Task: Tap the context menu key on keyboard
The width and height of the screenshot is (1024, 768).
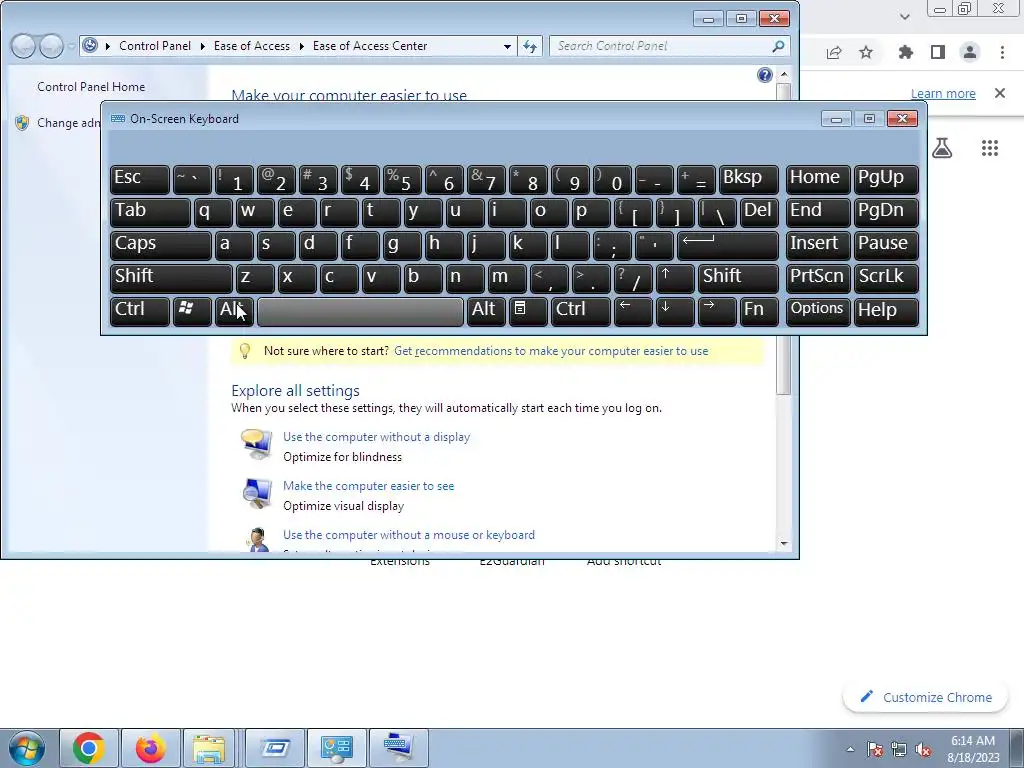Action: point(527,310)
